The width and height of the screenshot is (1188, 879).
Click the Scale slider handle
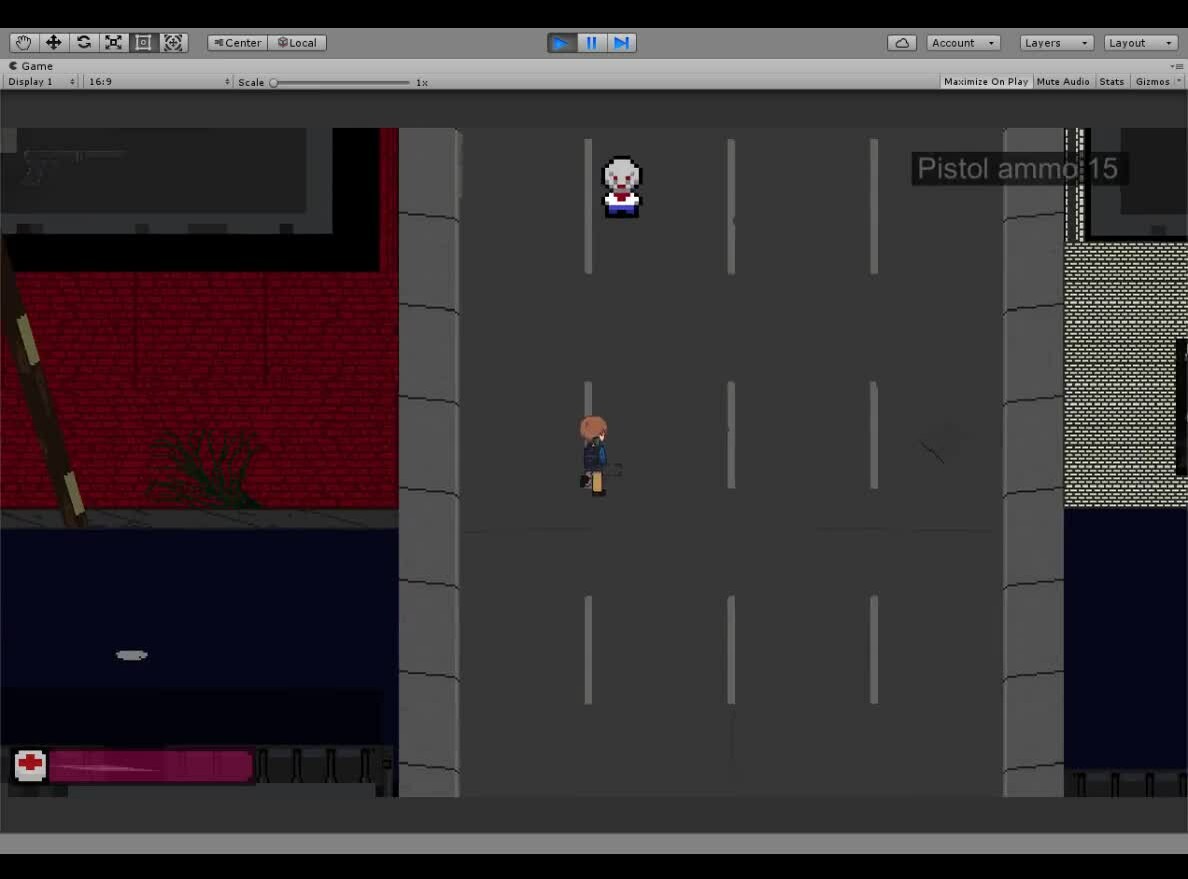pos(274,83)
